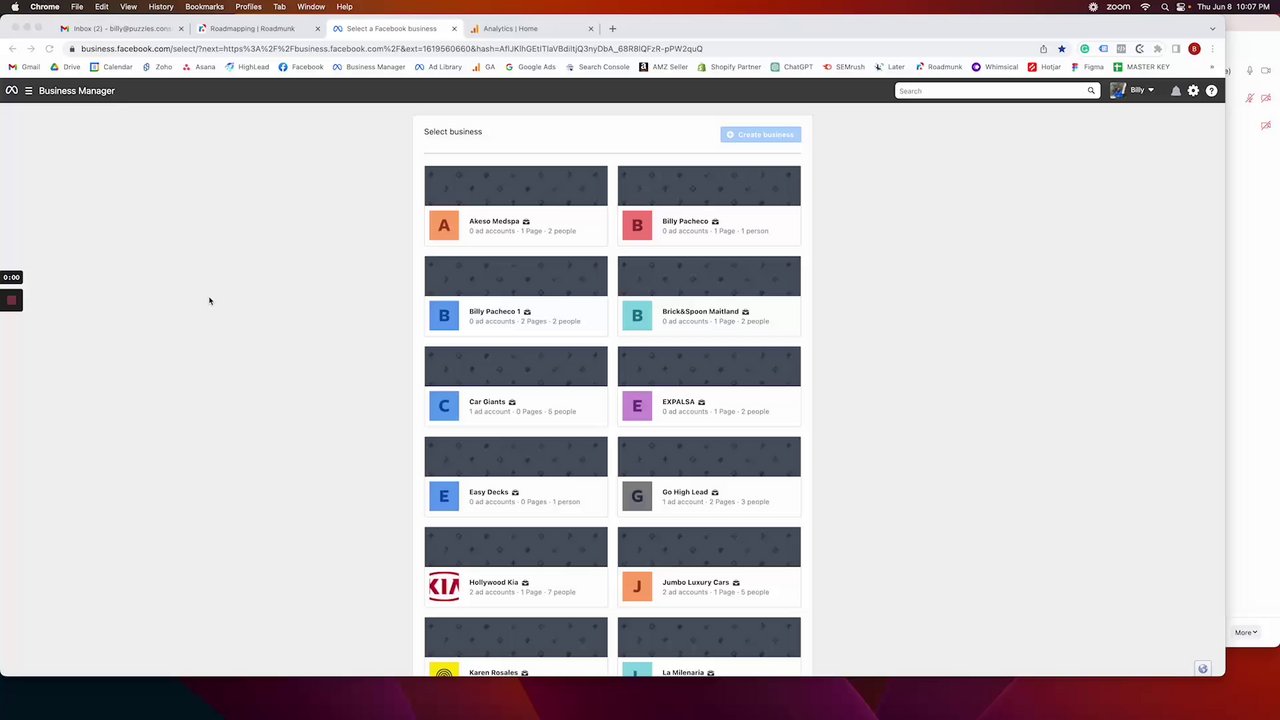Viewport: 1280px width, 720px height.
Task: Click the Jumbo Luxury Cars avatar
Action: [637, 586]
